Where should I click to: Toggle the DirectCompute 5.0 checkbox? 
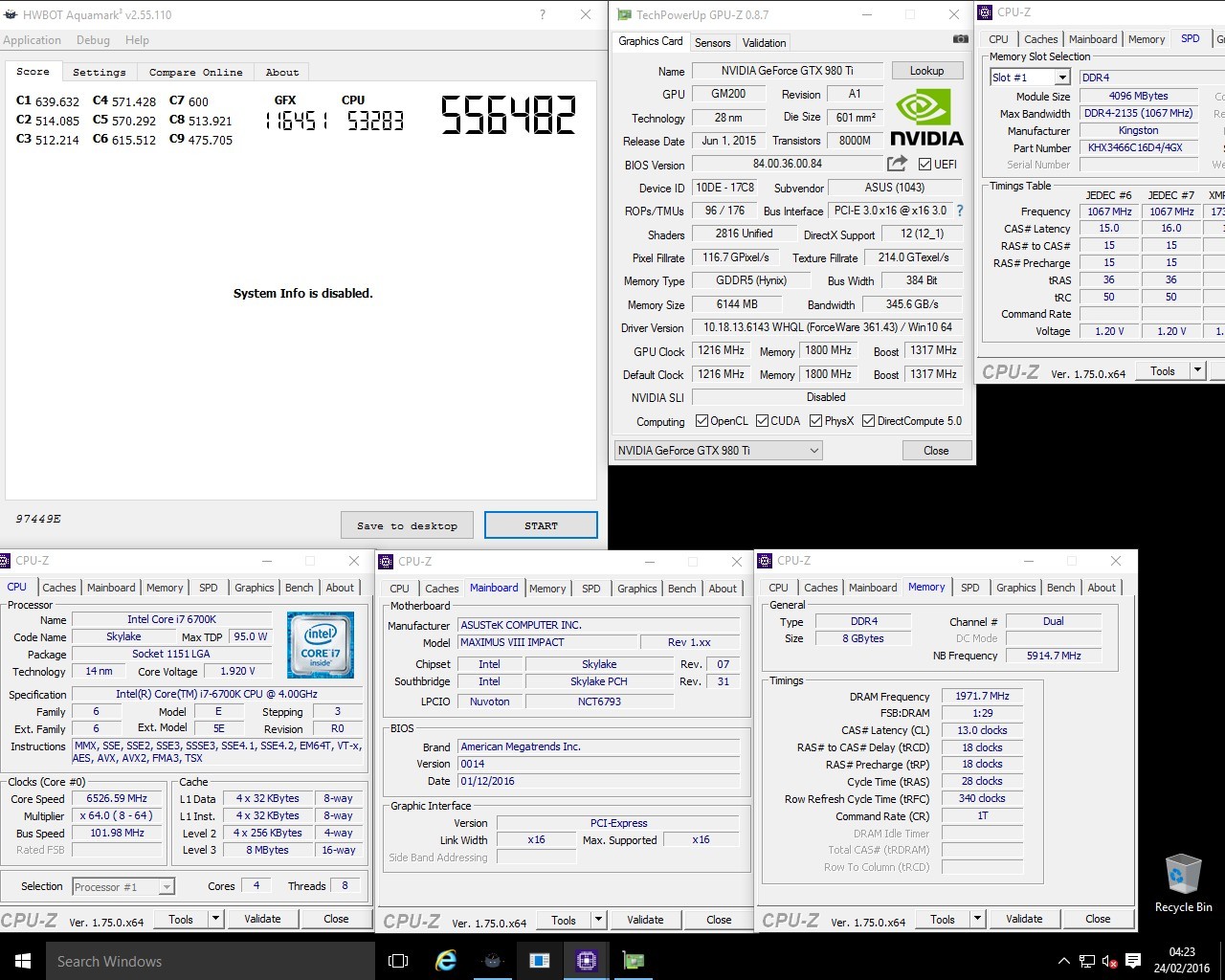[868, 421]
